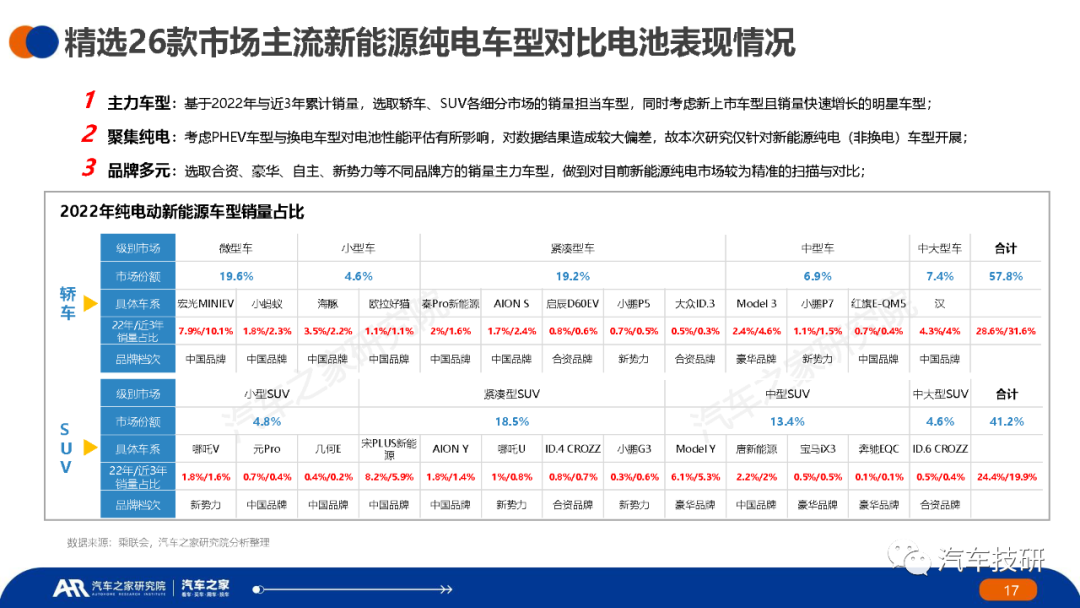Click the 大众ID.3 model cell
Viewport: 1080px width, 608px height.
pyautogui.click(x=695, y=304)
